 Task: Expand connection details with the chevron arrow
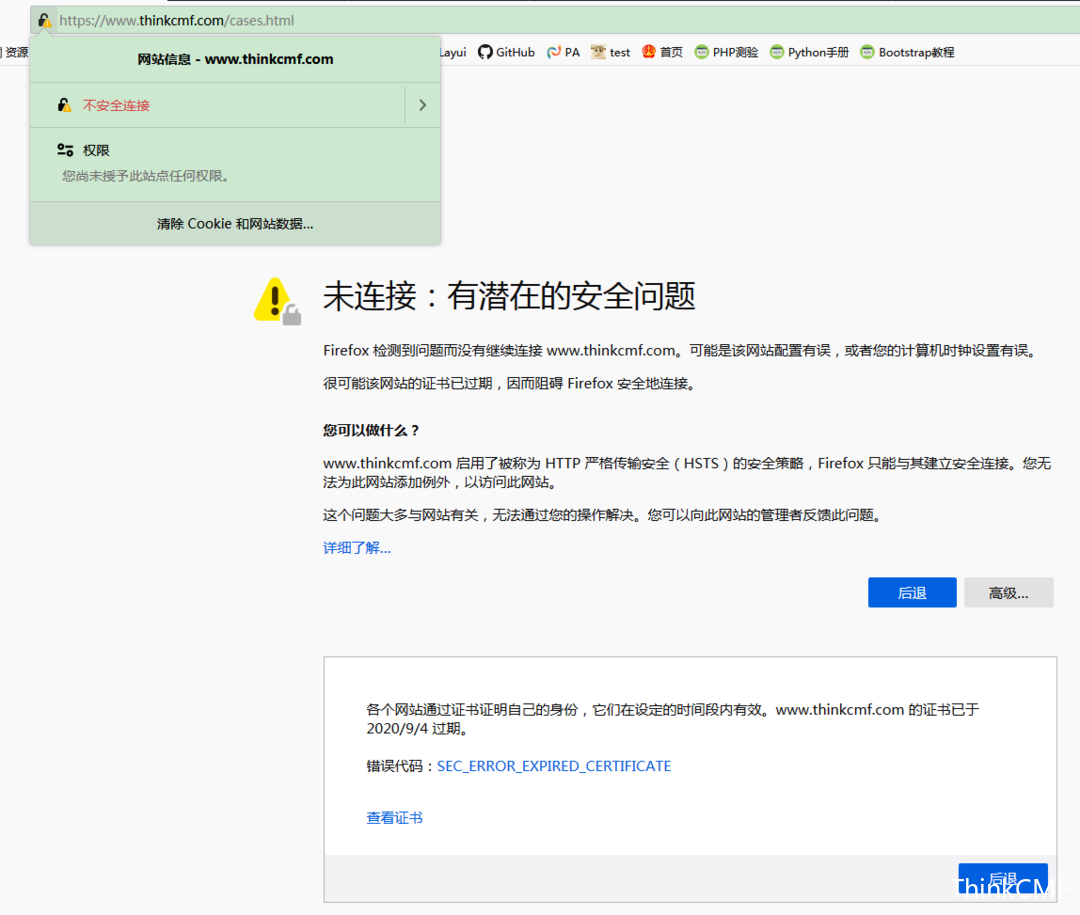[423, 105]
